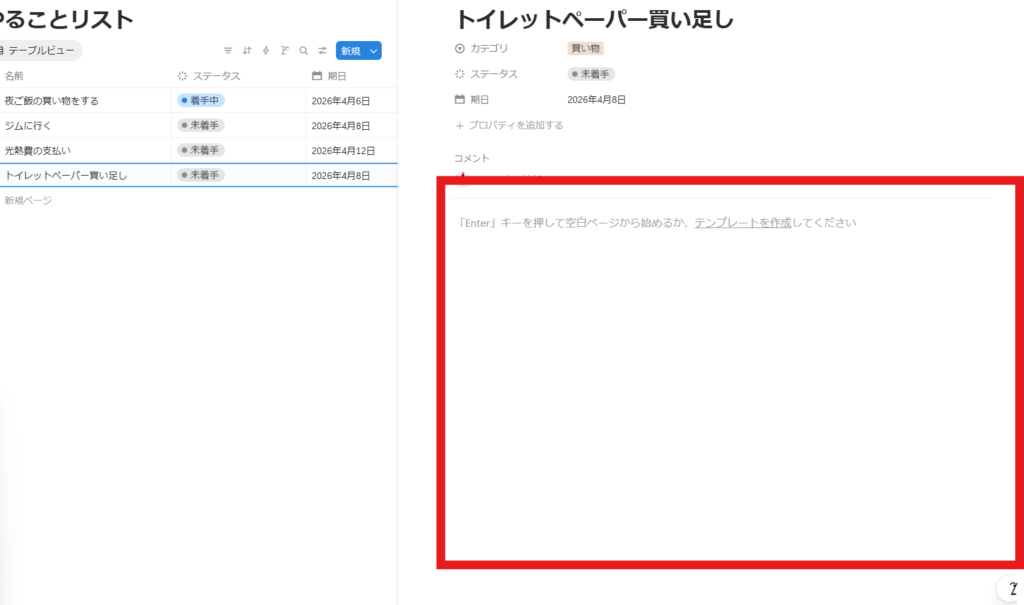Add a property with プロパティを追加する
1024x605 pixels.
coord(509,126)
